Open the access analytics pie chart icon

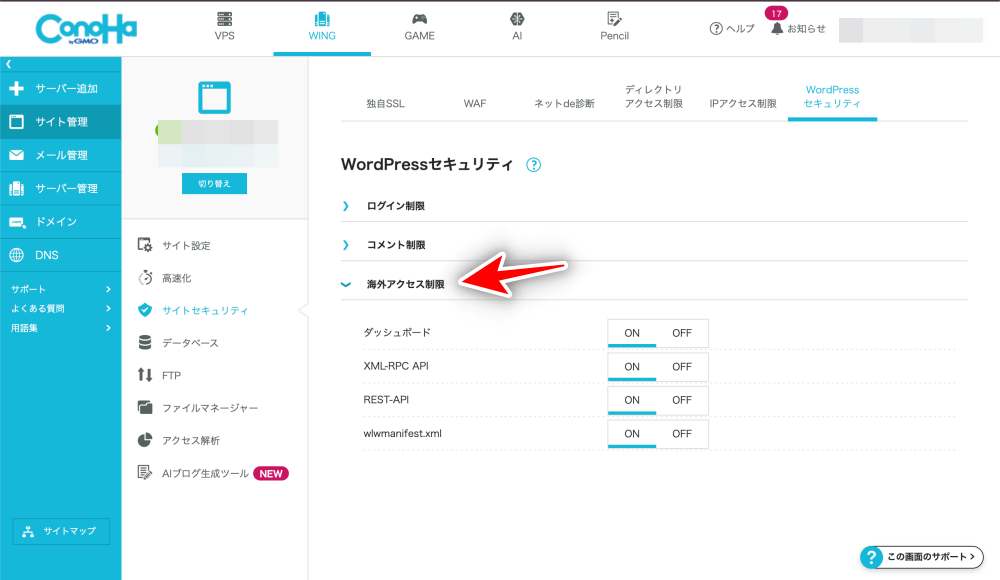pos(145,440)
